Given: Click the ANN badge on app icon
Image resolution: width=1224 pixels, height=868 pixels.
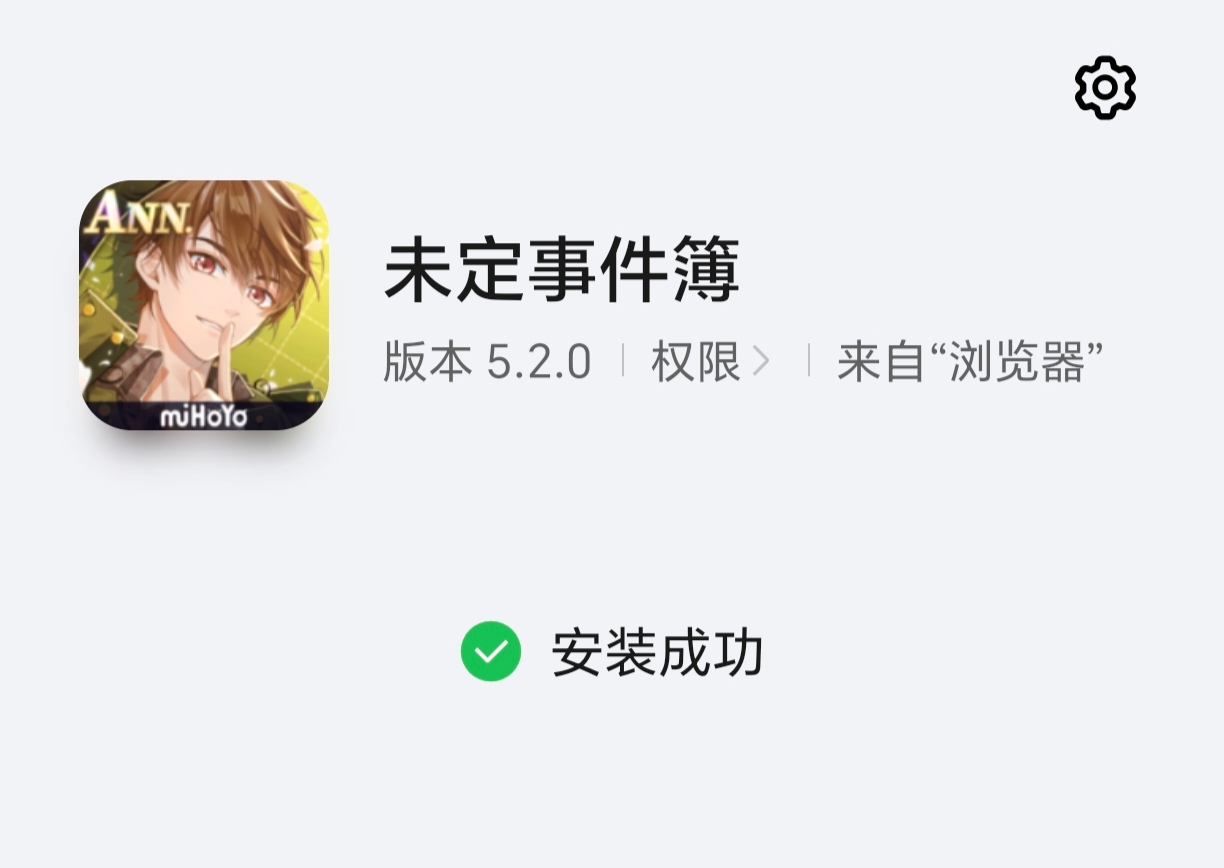Looking at the screenshot, I should [138, 215].
